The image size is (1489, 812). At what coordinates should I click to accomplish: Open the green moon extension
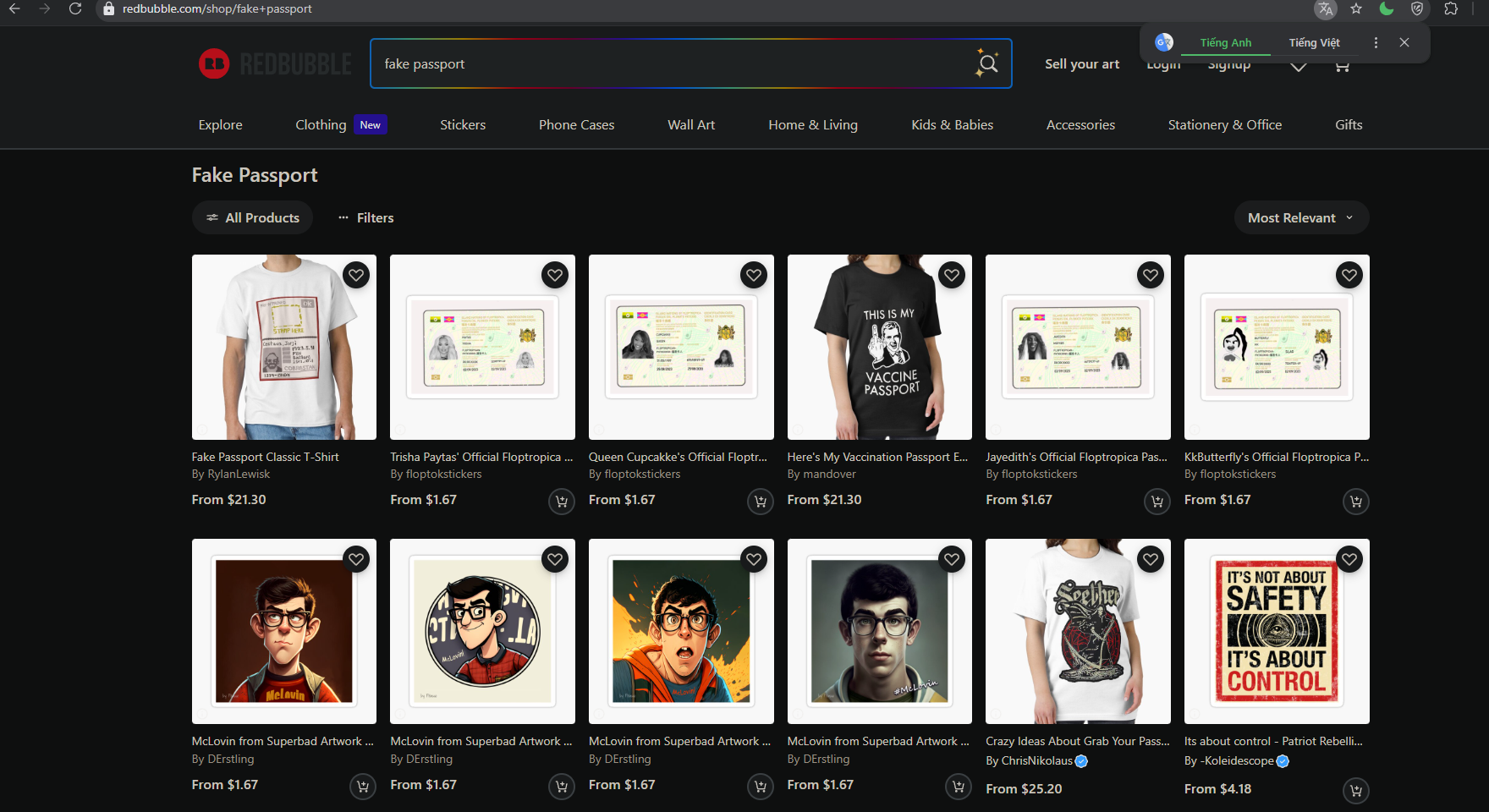point(1387,8)
